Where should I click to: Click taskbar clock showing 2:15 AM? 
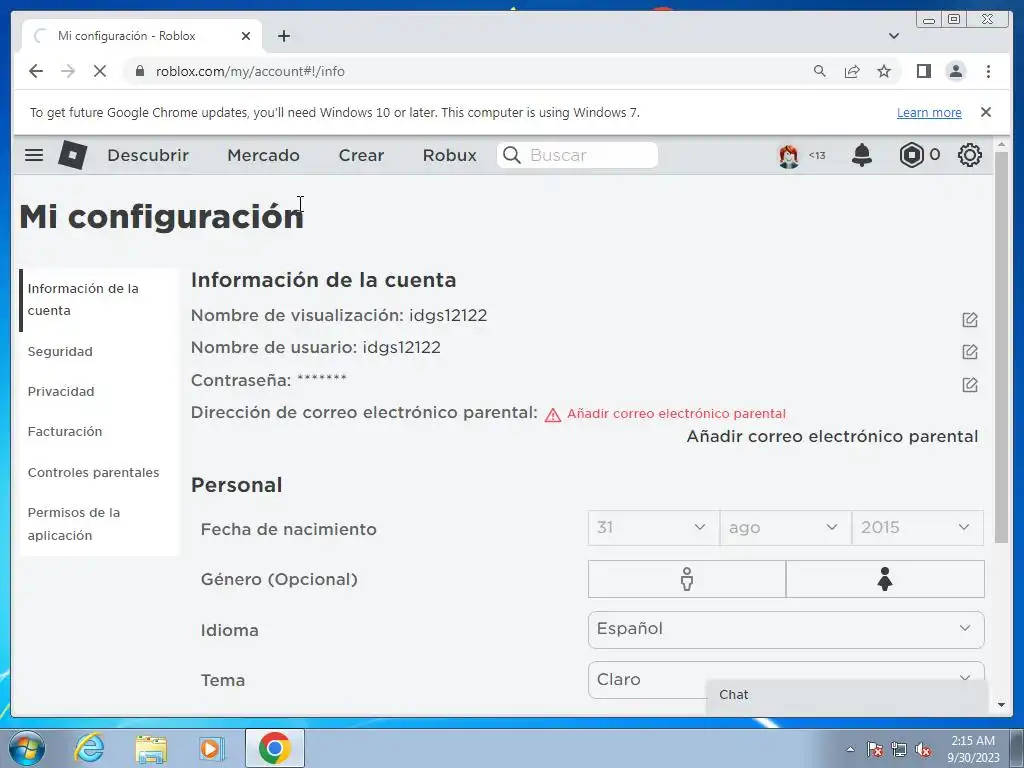(973, 749)
